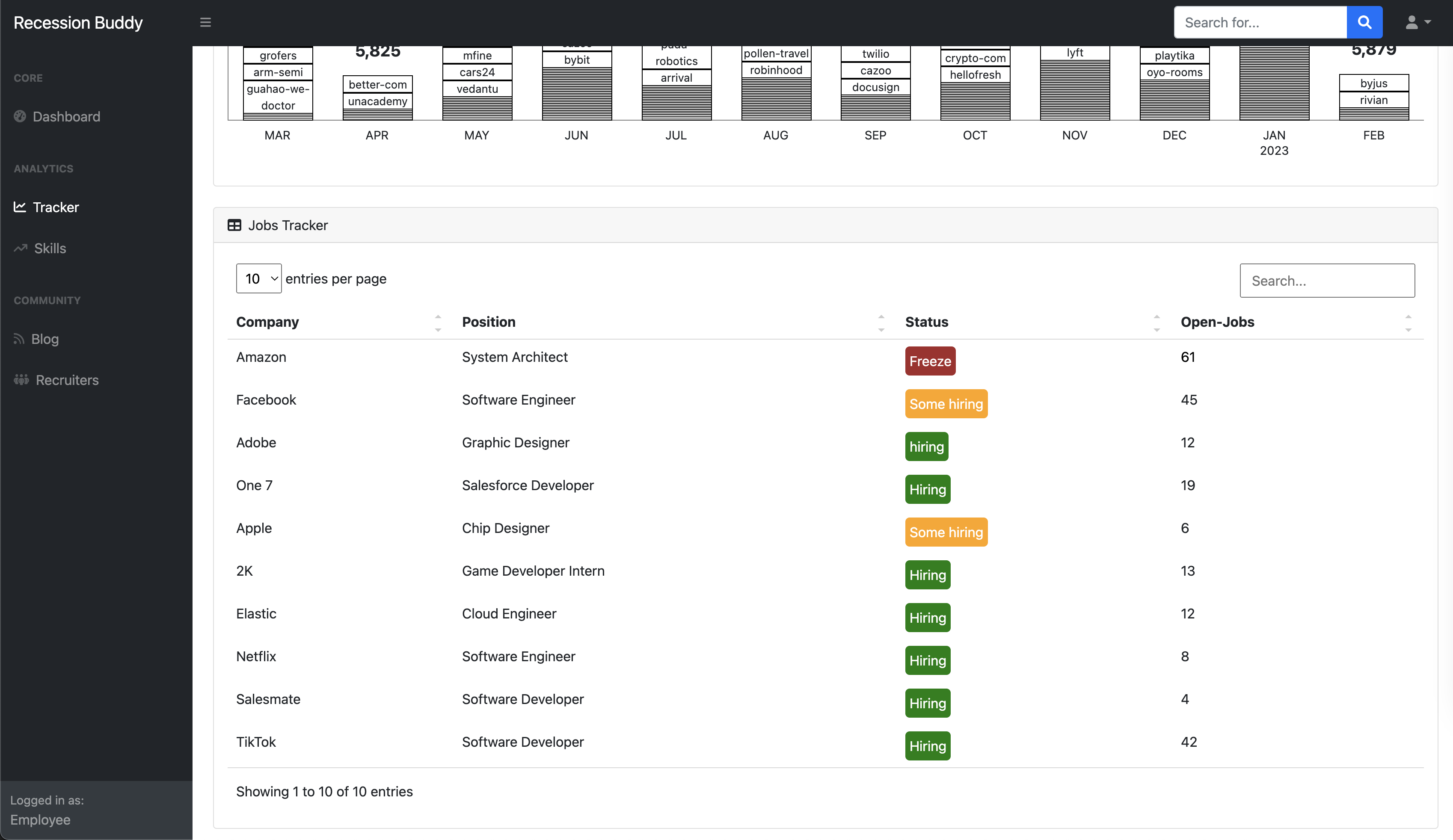Click the red Freeze status badge
Screen dimensions: 1453x840
[929, 361]
